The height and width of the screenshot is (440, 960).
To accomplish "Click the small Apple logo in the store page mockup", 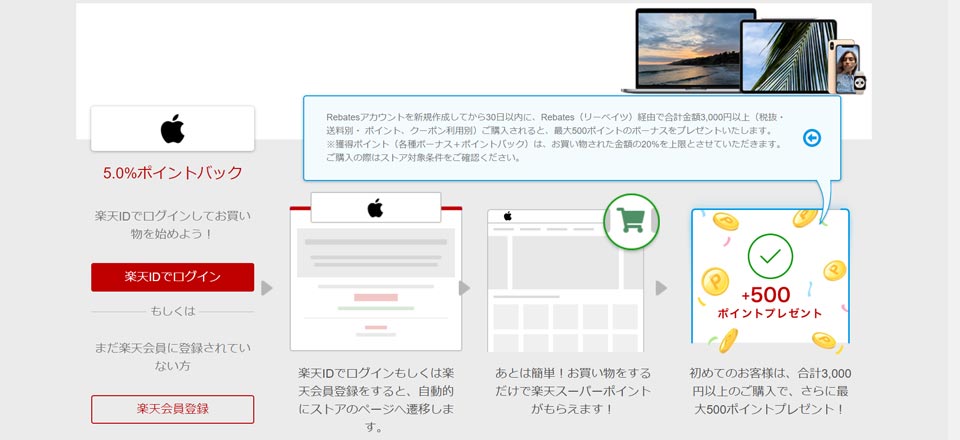I will (x=508, y=216).
